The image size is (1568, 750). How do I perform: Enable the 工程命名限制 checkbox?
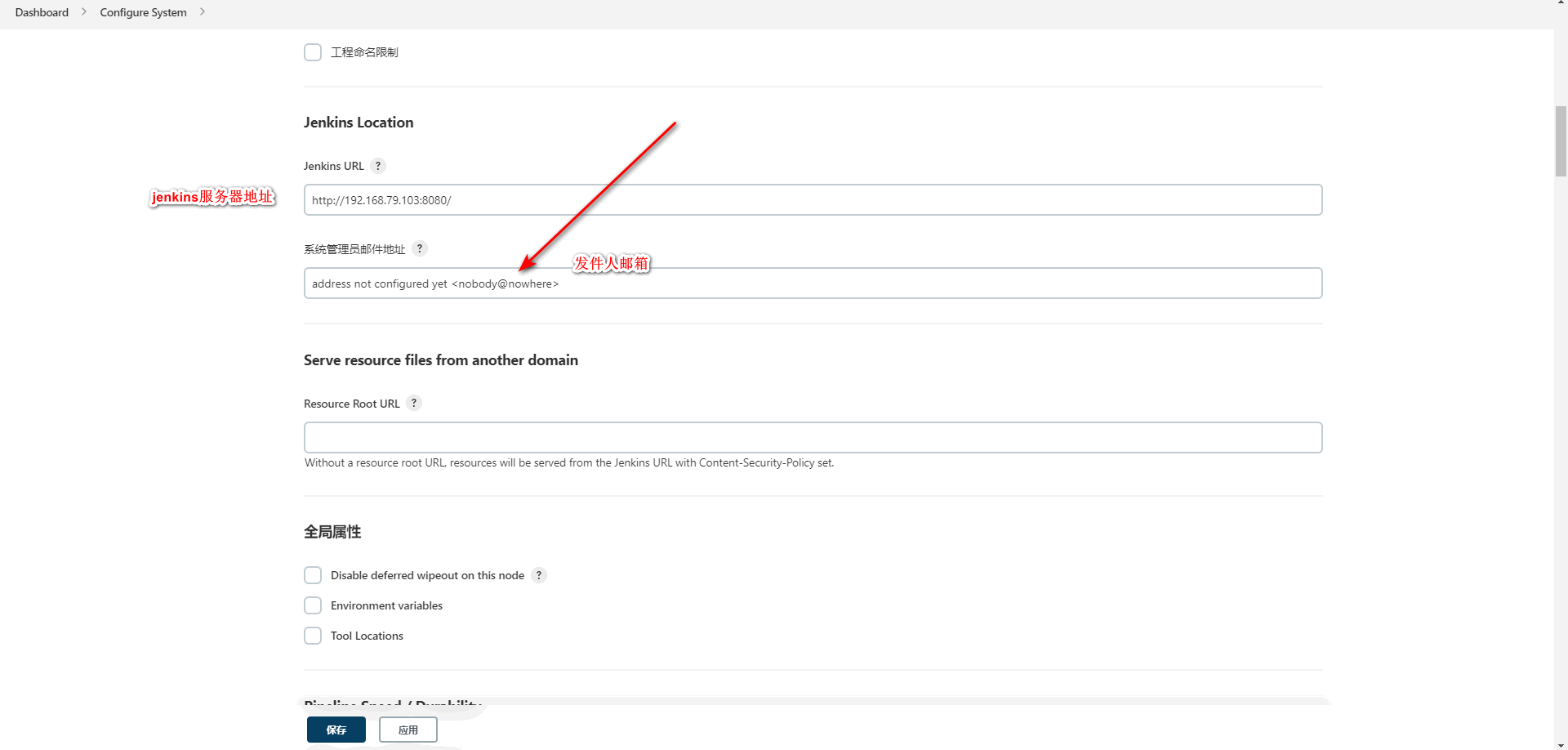[x=313, y=52]
